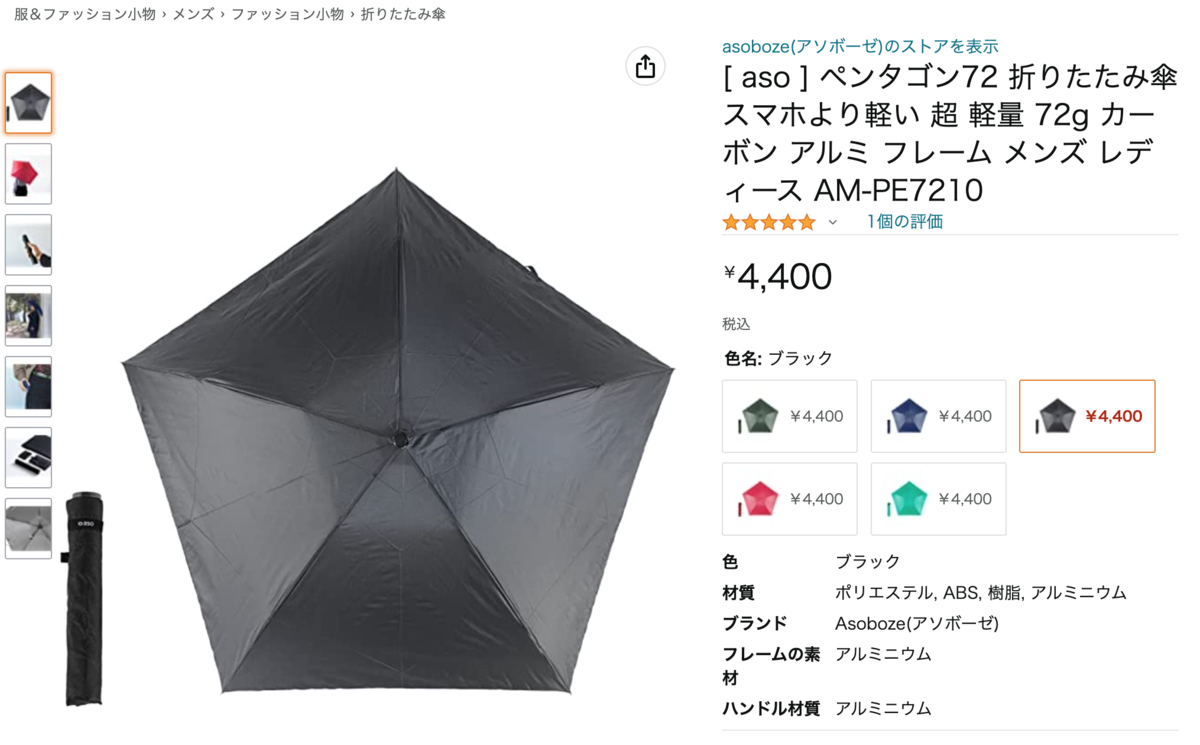Choose the pink umbrella color option

tap(789, 499)
